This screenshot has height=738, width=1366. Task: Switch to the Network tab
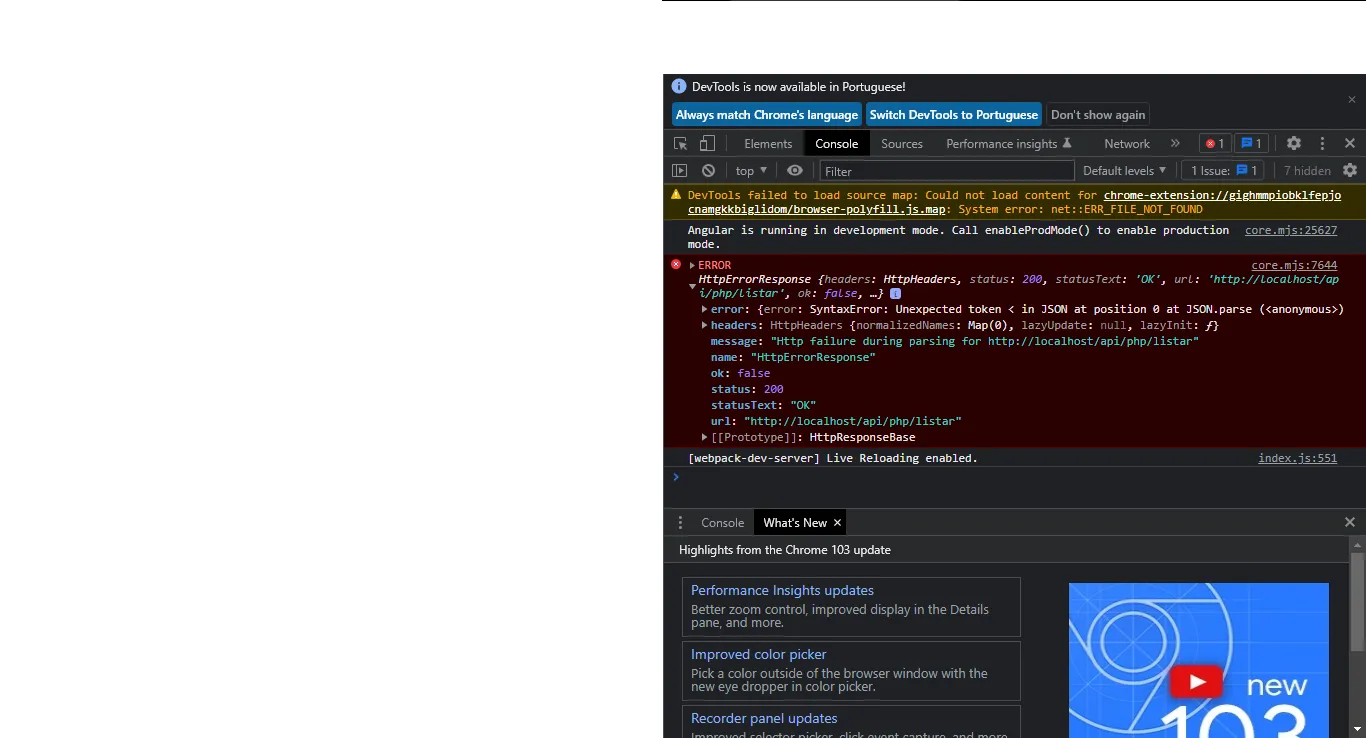click(1127, 144)
